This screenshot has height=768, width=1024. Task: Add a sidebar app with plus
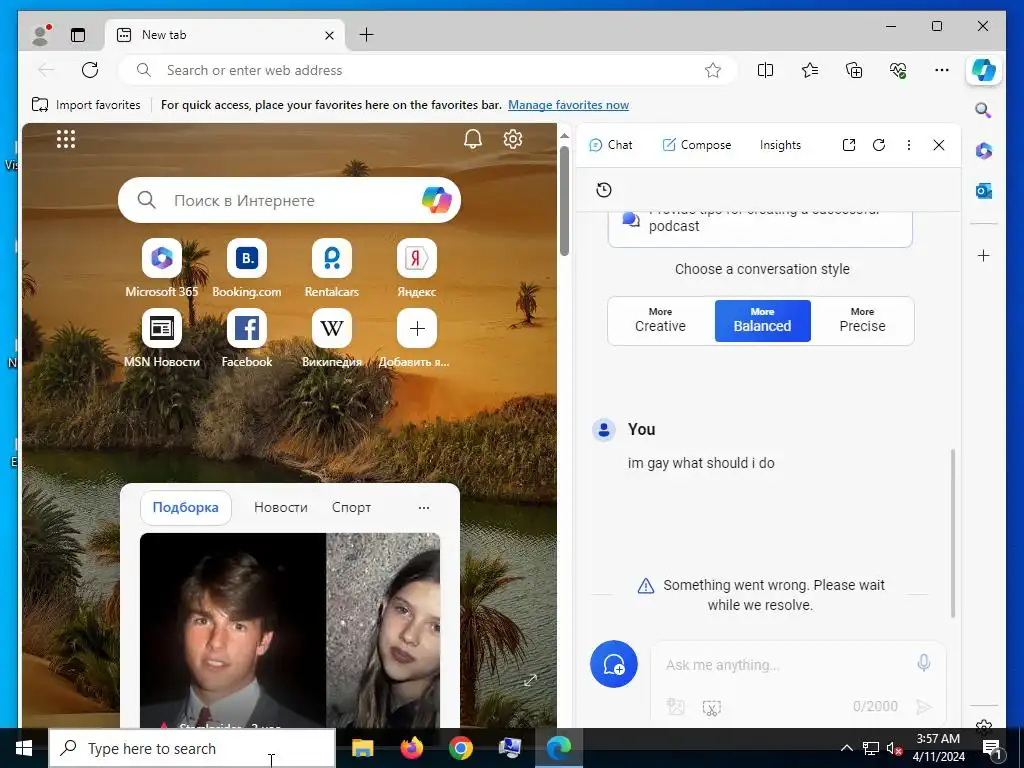(x=984, y=255)
